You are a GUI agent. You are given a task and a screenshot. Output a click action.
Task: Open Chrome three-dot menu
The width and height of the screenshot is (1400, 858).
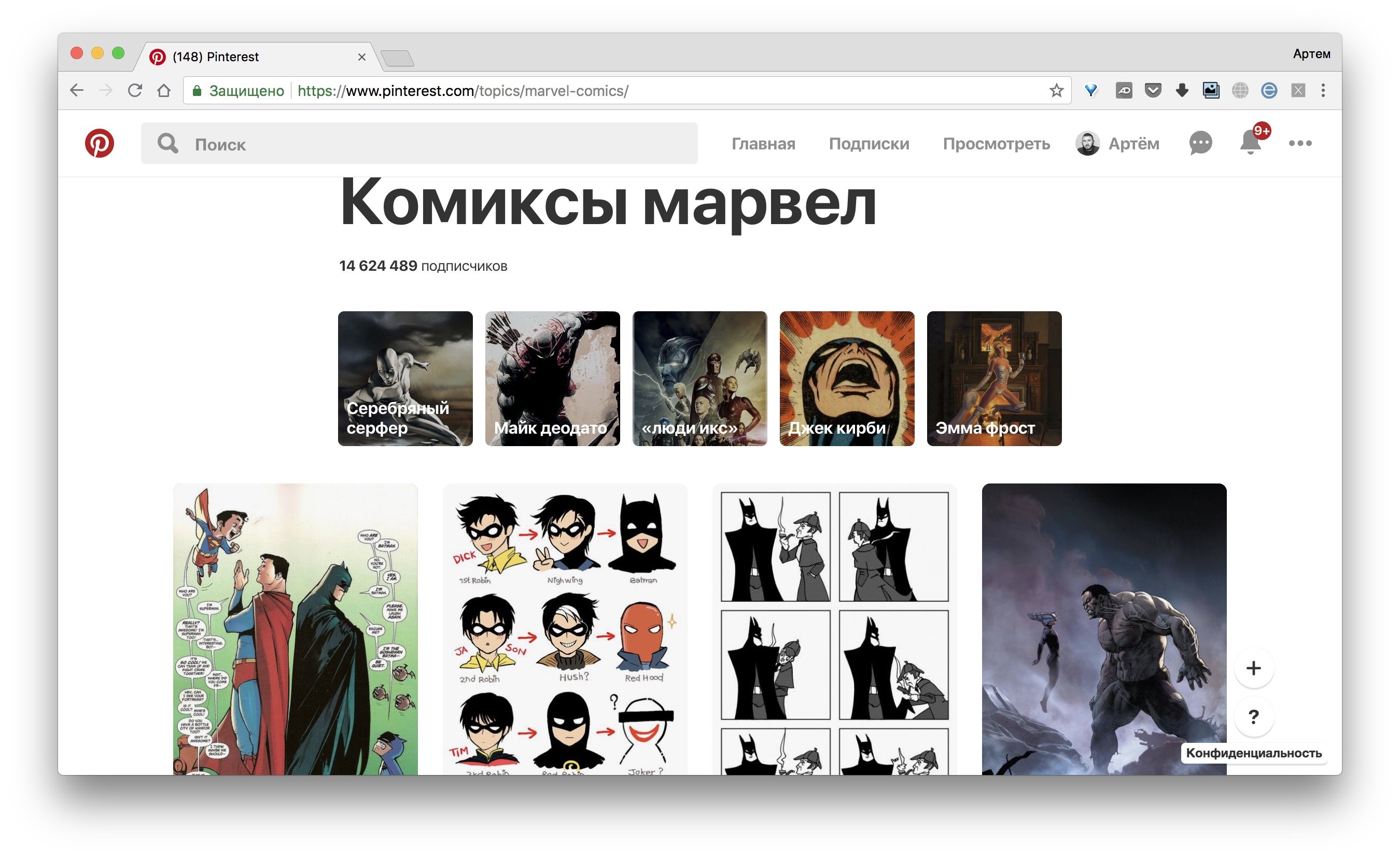[x=1323, y=90]
